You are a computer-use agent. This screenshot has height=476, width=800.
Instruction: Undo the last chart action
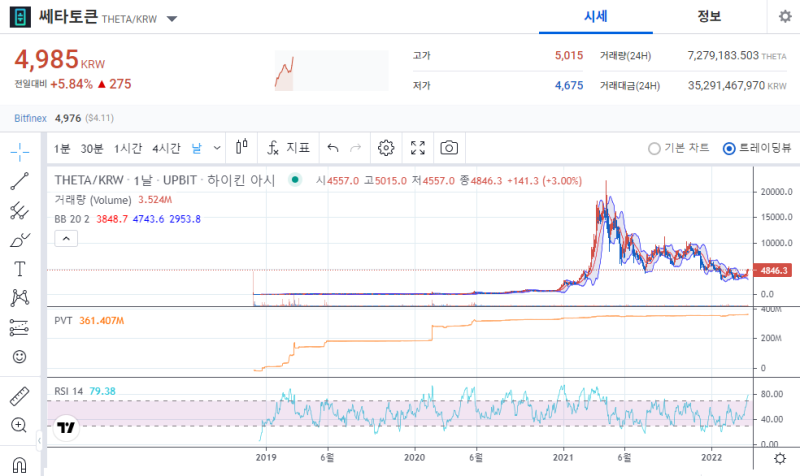point(333,148)
